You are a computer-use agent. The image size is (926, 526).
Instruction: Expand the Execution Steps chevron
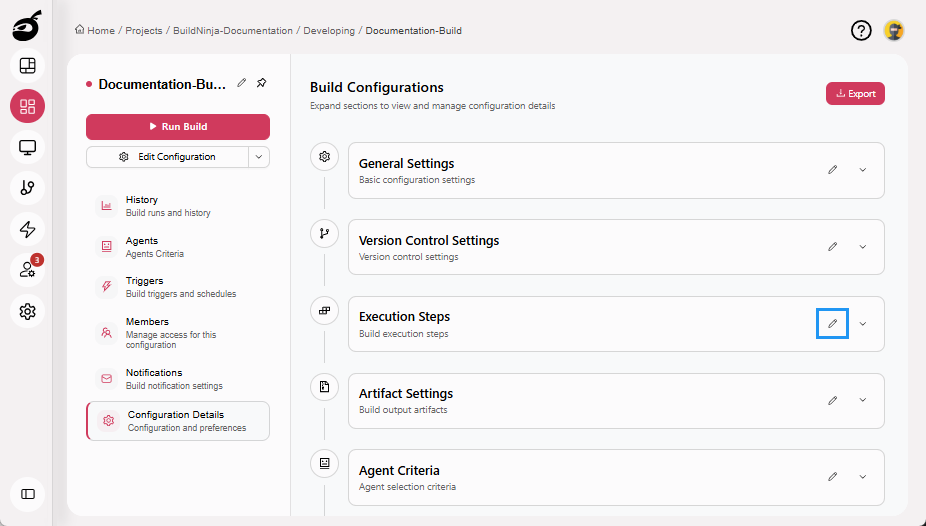[x=863, y=324]
